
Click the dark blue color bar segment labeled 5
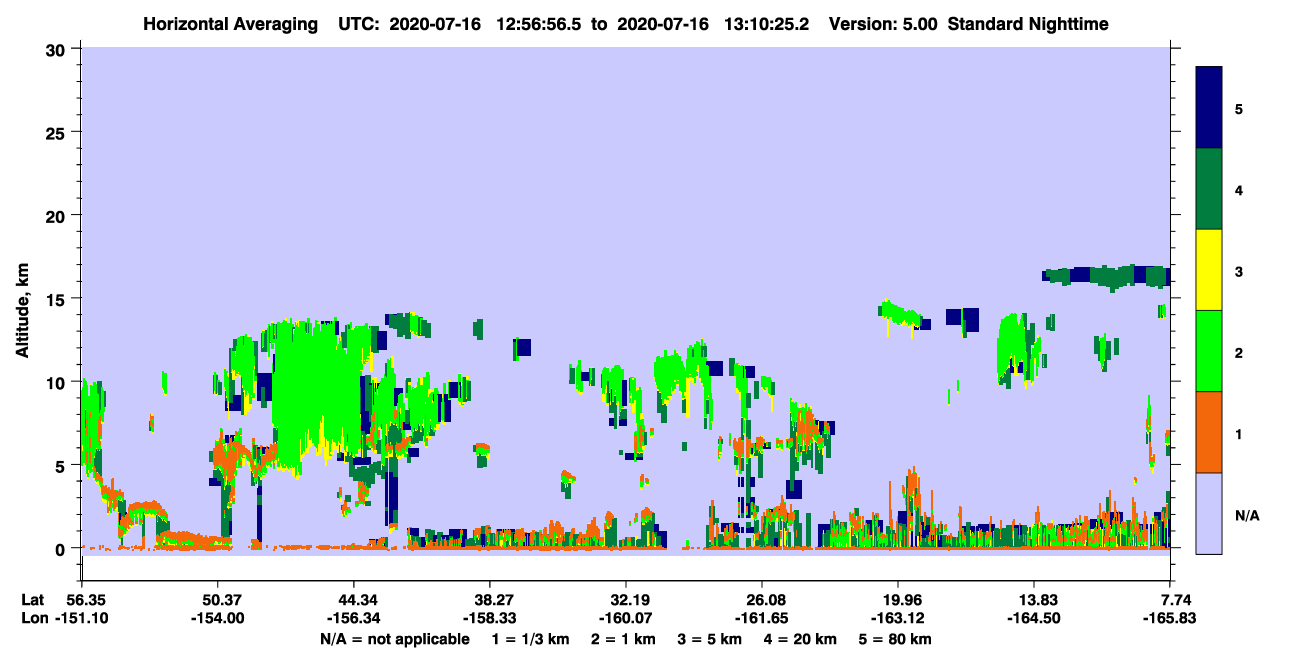tap(1209, 108)
